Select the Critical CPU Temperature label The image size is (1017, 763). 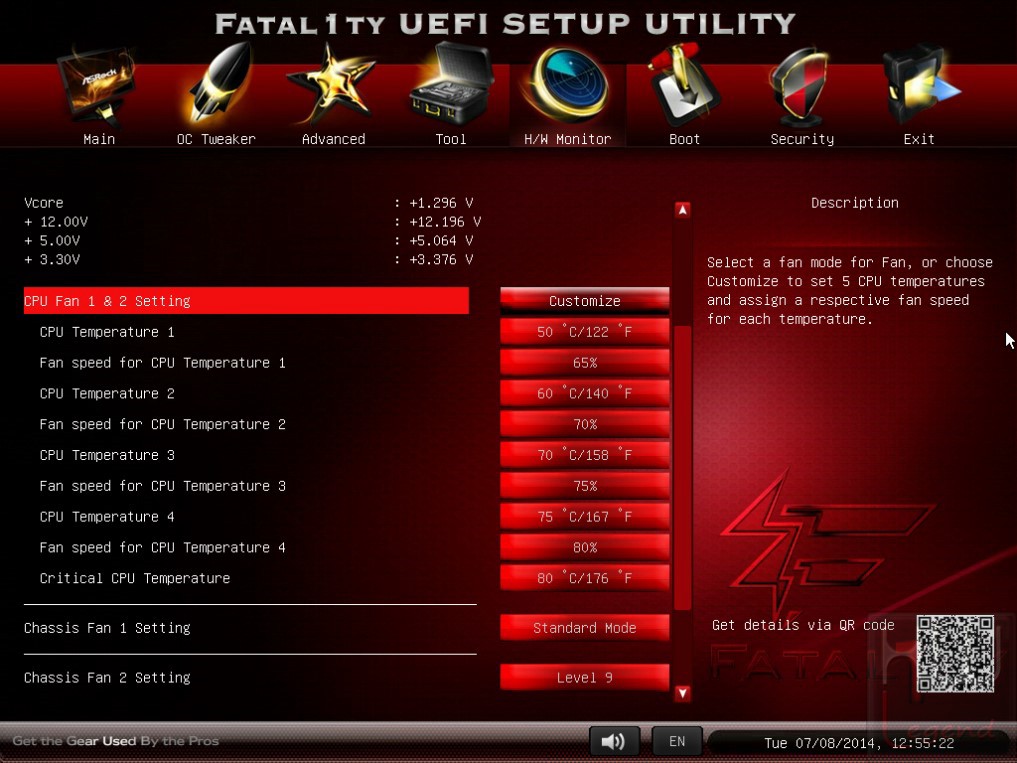[135, 578]
